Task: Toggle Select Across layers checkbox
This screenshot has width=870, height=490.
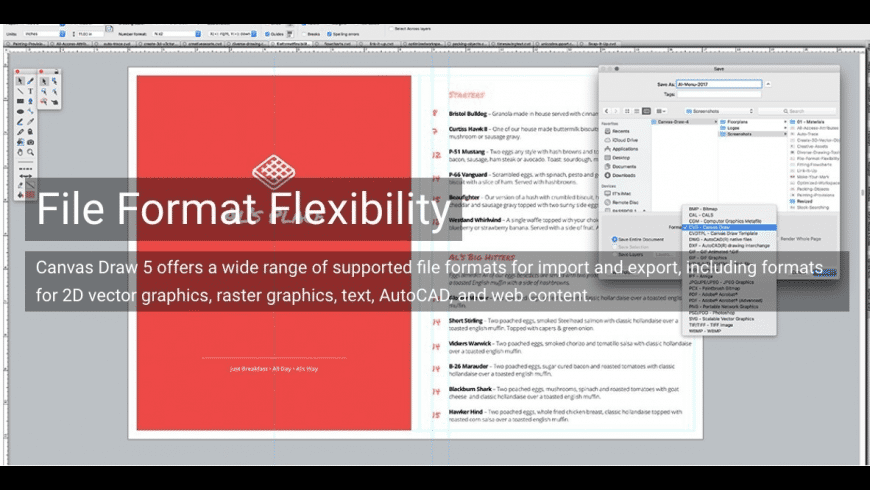Action: tap(391, 28)
